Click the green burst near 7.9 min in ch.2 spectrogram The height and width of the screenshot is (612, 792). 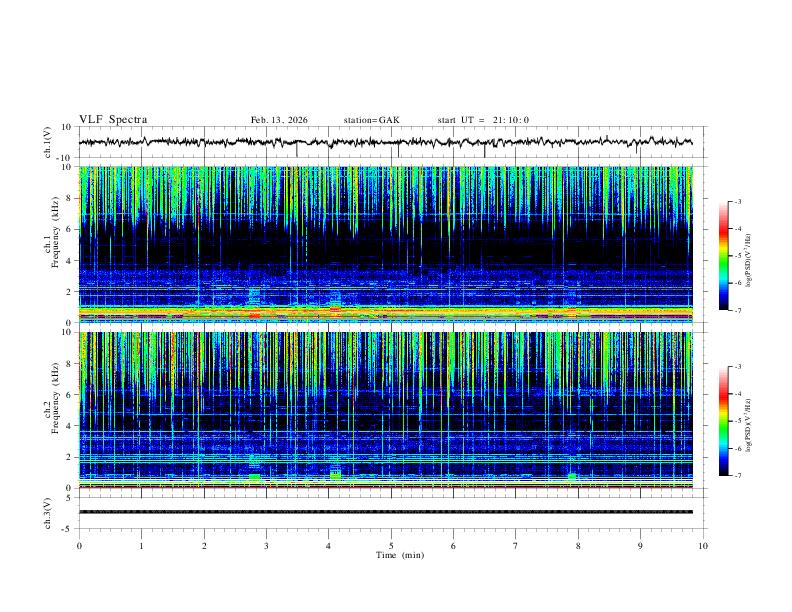pyautogui.click(x=572, y=476)
